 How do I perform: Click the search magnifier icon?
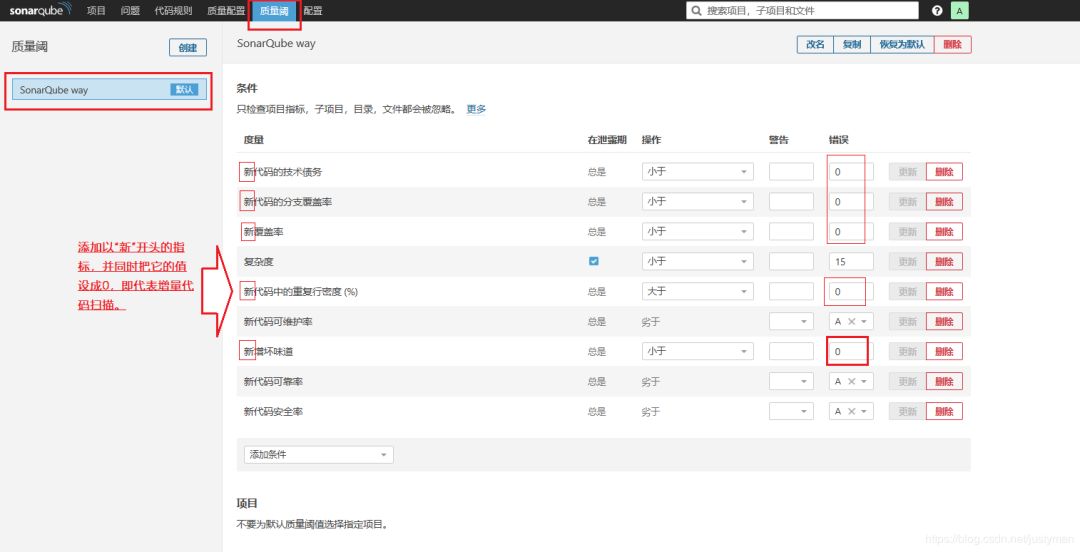point(696,11)
